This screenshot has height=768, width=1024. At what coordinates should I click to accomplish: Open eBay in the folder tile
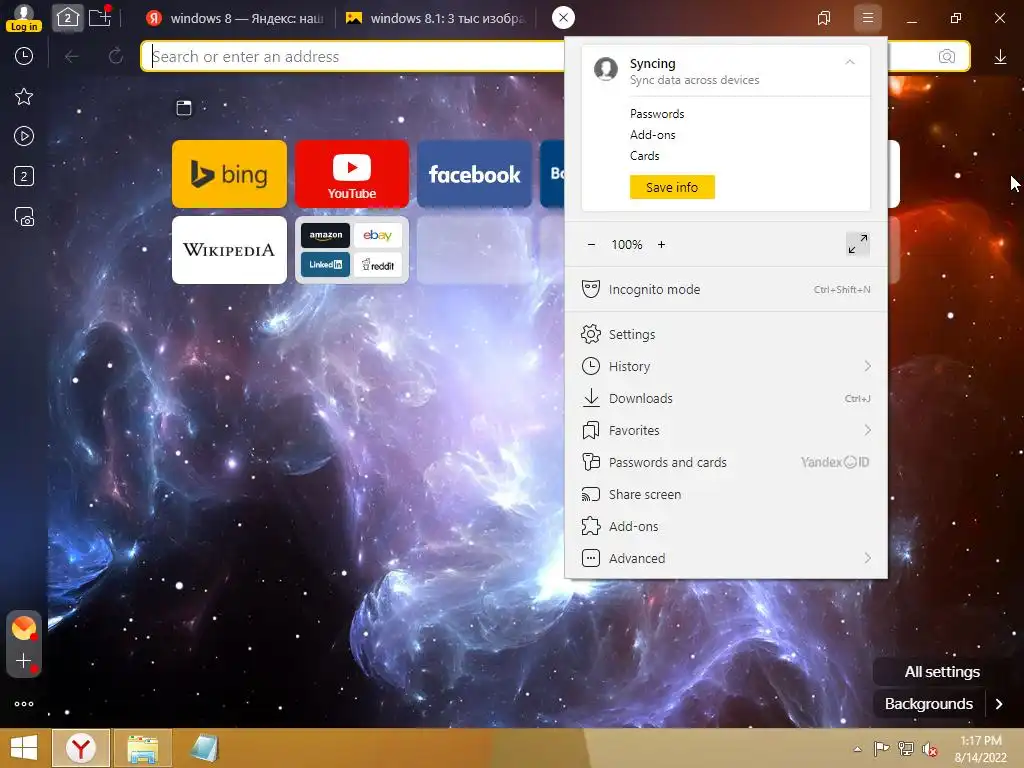pos(377,235)
